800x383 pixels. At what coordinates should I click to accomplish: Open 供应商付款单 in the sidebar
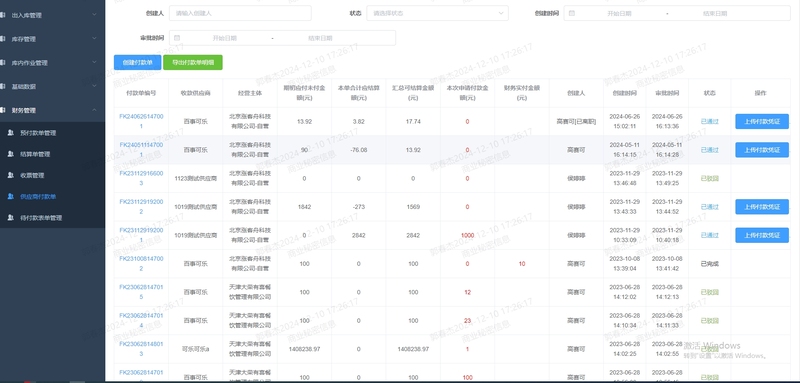[x=38, y=196]
